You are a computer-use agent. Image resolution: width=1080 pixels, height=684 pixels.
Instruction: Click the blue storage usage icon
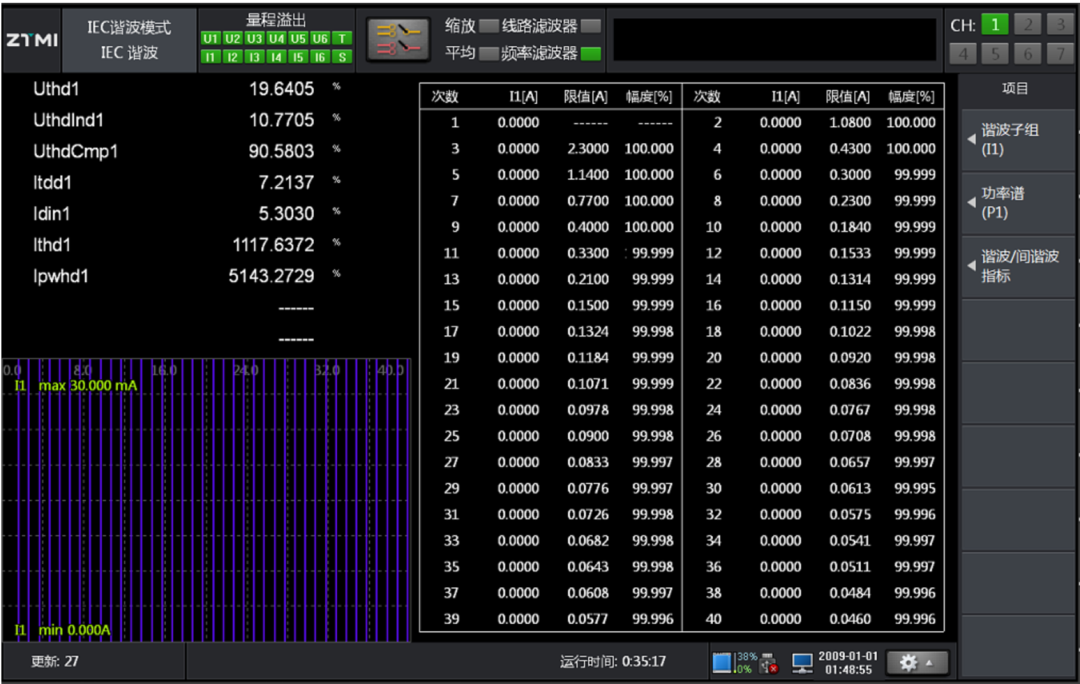coord(723,662)
